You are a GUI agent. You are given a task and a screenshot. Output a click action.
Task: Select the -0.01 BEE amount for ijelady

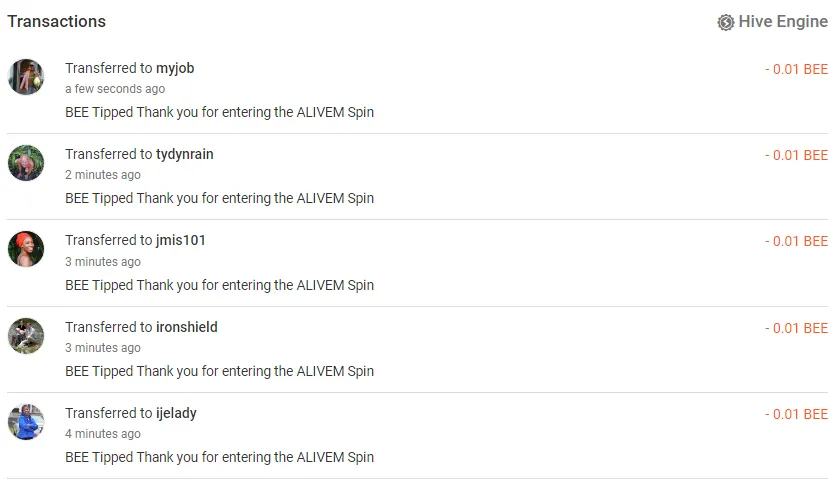tap(796, 414)
